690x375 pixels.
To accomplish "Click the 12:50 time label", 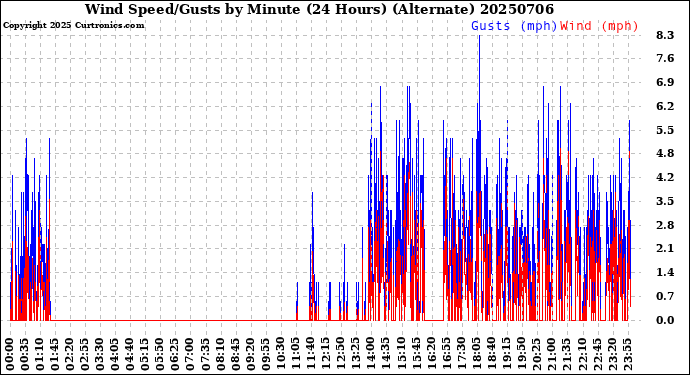I will click(x=341, y=354).
